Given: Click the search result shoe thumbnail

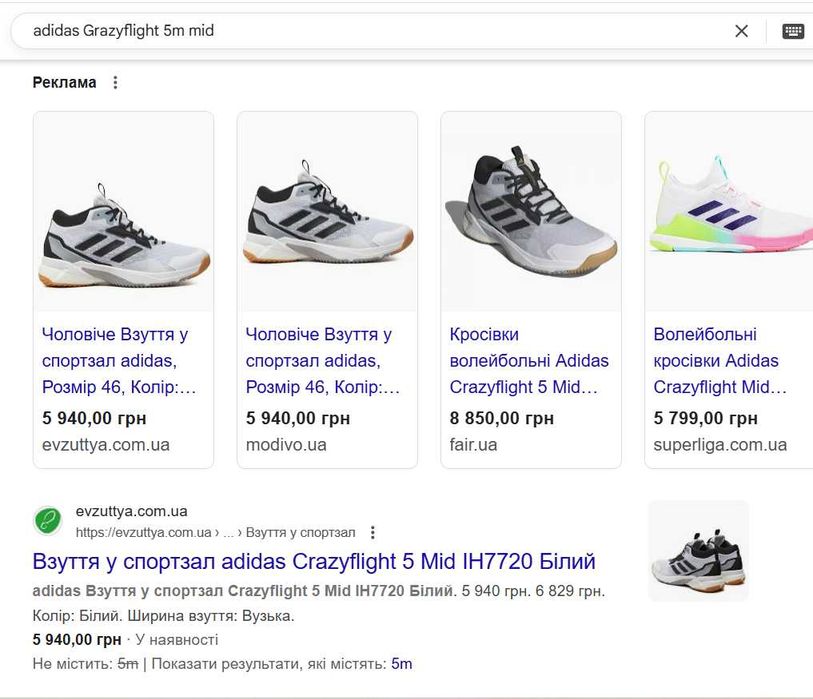Looking at the screenshot, I should pos(698,551).
